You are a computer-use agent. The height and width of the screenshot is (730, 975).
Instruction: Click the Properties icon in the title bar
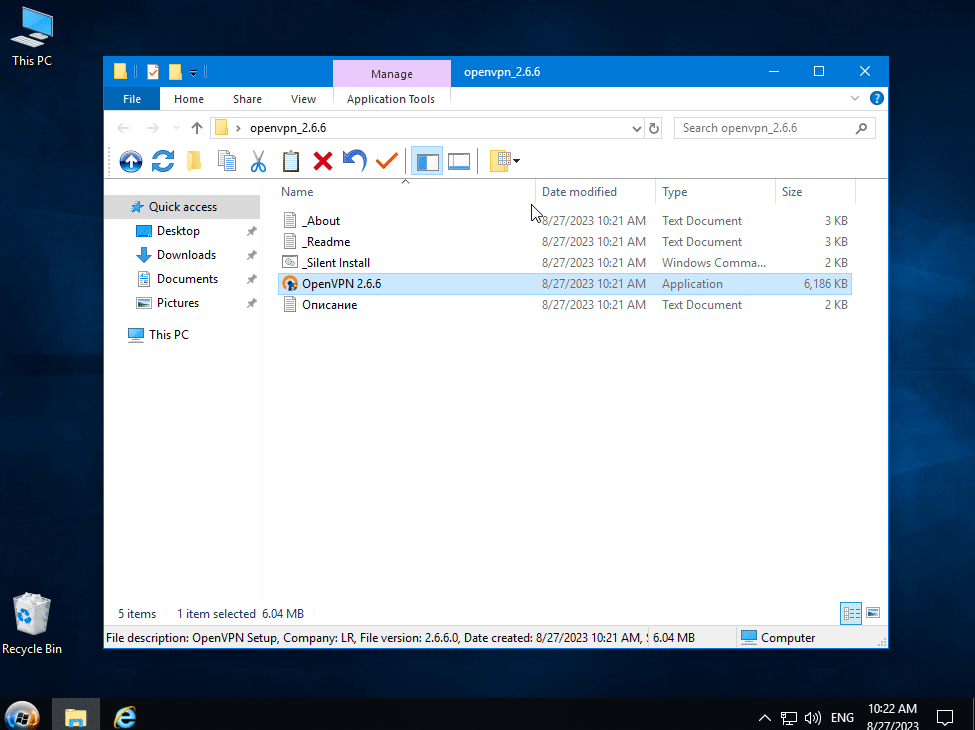pyautogui.click(x=153, y=72)
